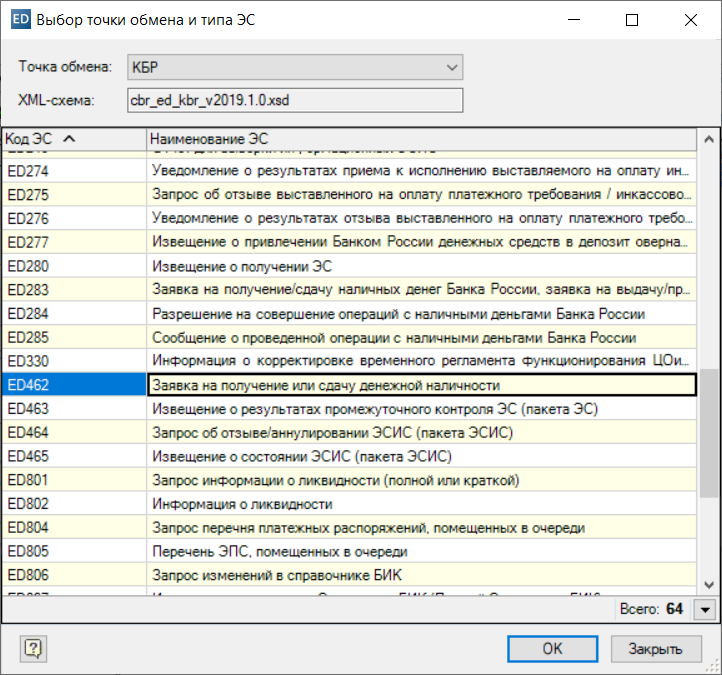Click scrollbar up arrow in the list
The height and width of the screenshot is (675, 722).
(x=709, y=139)
